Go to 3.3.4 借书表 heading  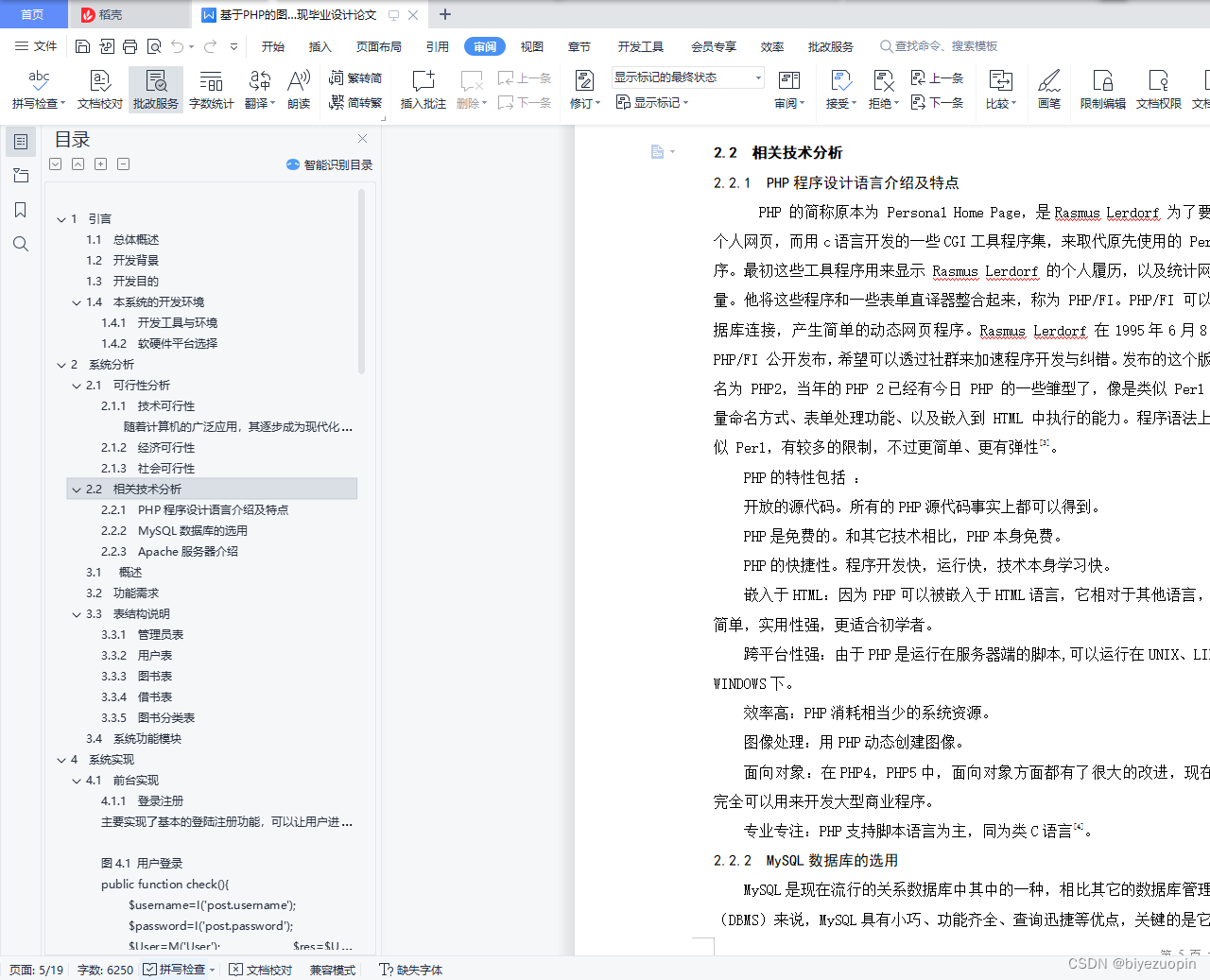click(137, 697)
